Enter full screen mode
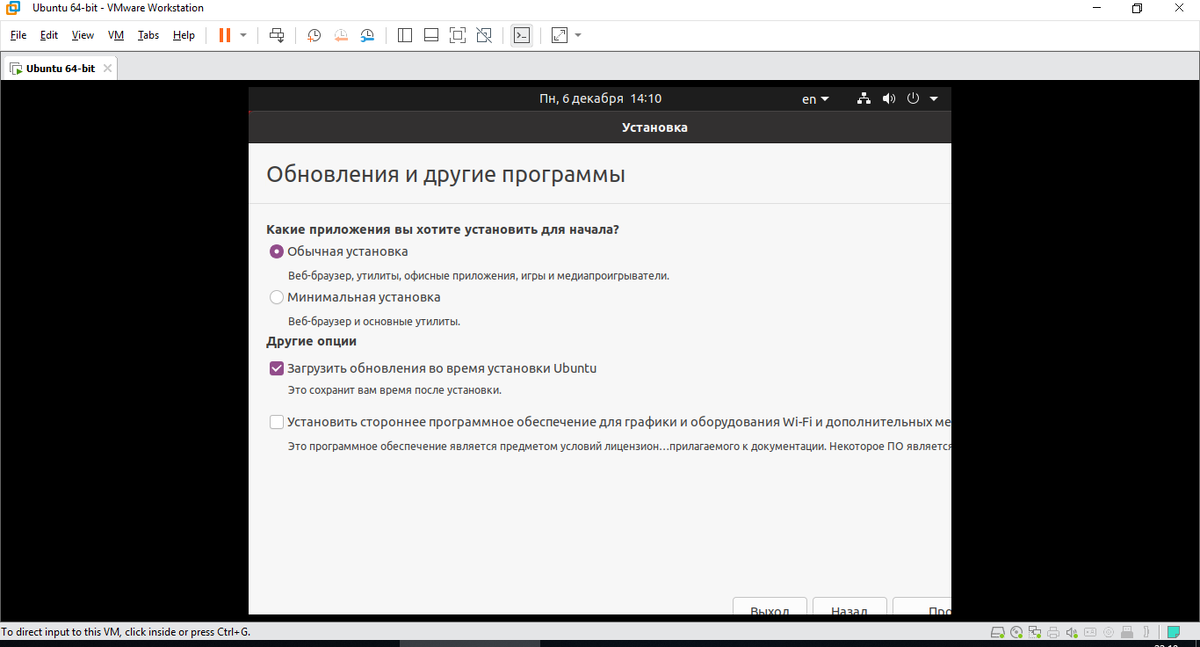The height and width of the screenshot is (647, 1200). (x=458, y=35)
